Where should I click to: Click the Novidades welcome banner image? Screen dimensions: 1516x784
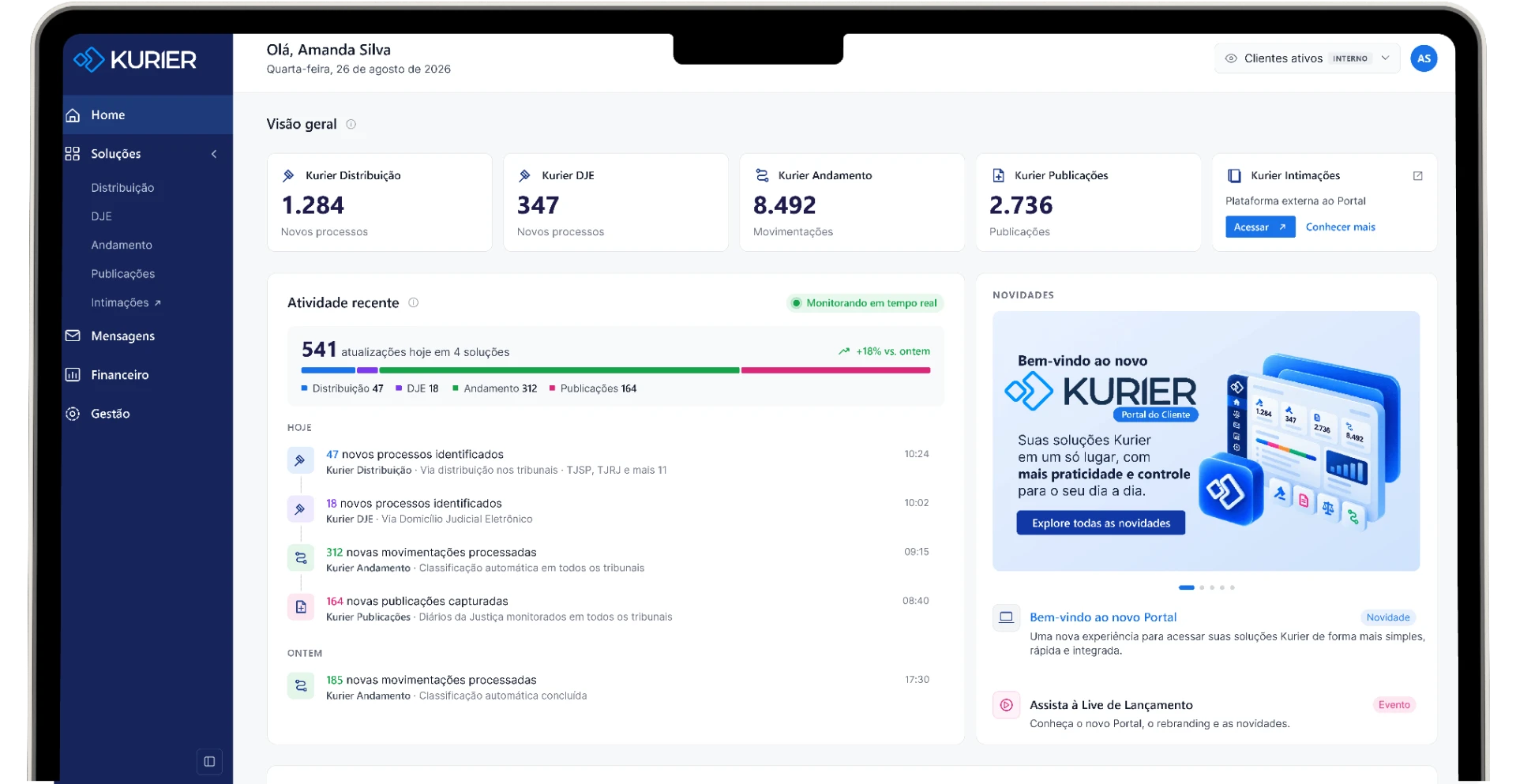1206,441
